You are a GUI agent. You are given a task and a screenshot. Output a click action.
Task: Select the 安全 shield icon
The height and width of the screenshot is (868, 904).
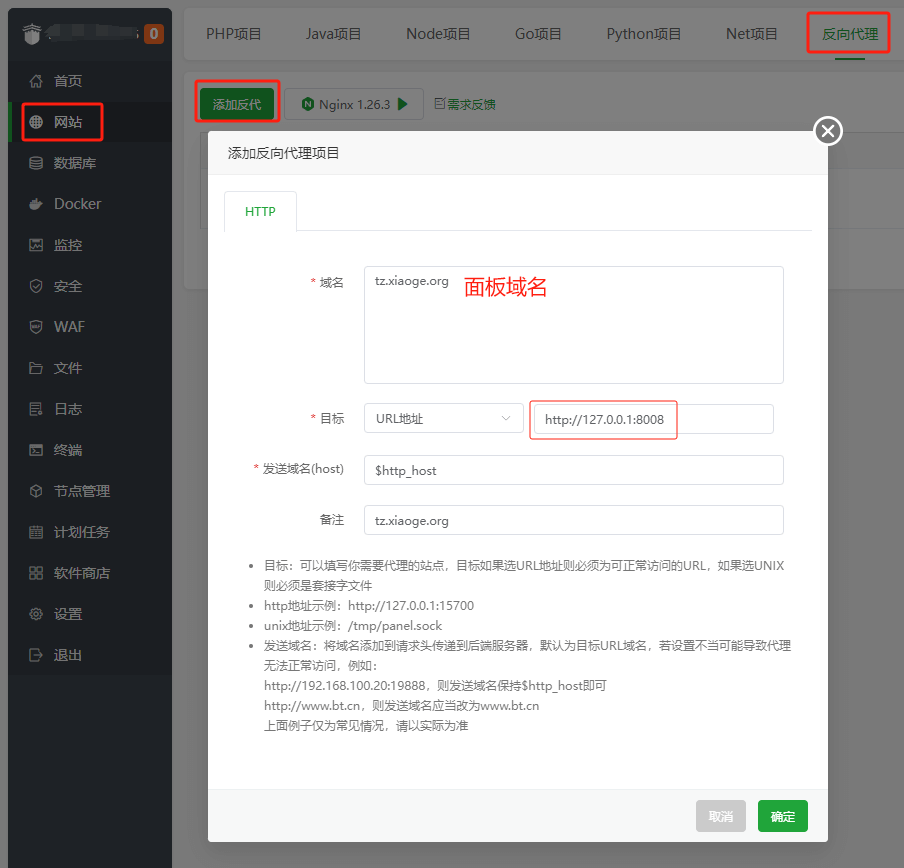(36, 286)
